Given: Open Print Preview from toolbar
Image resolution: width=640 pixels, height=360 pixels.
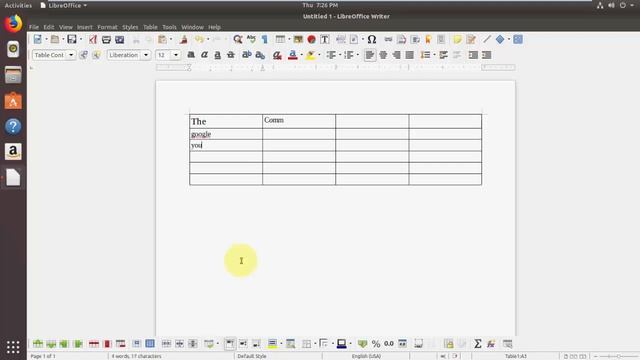Looking at the screenshot, I should (x=120, y=40).
